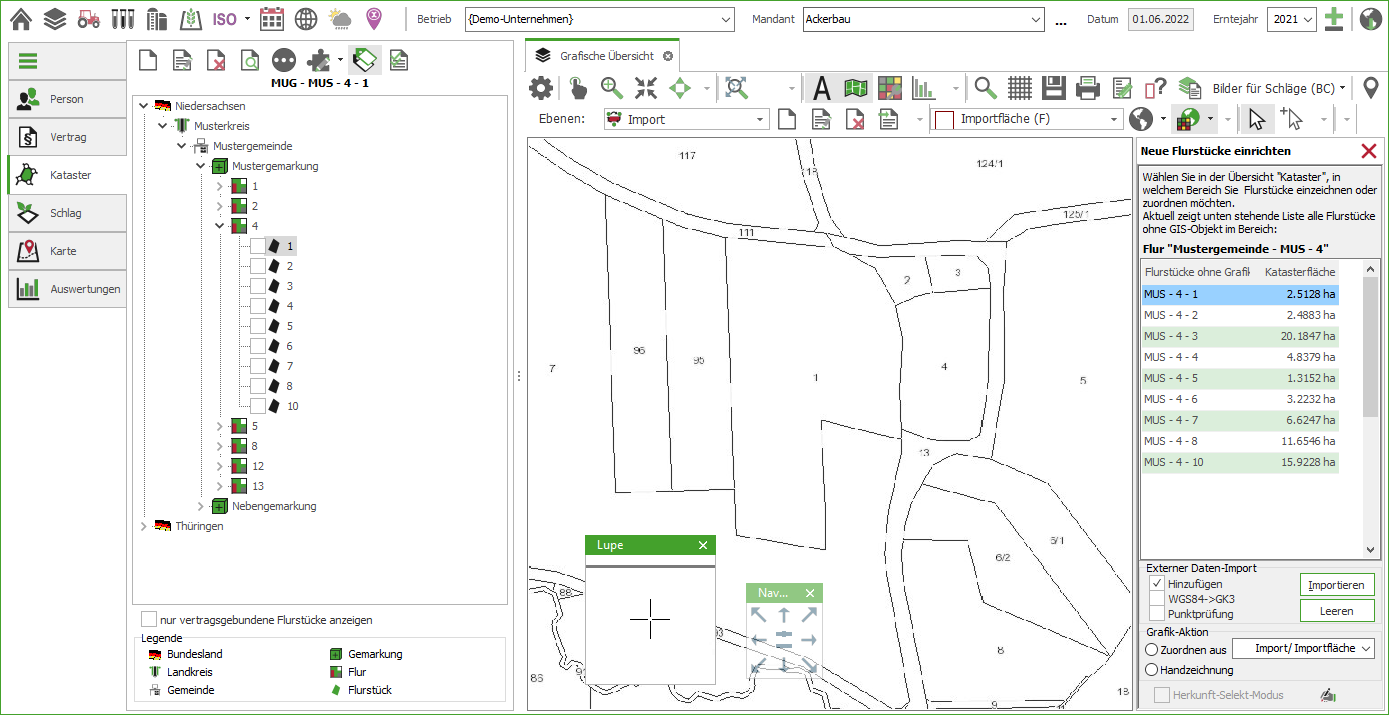Click the Importfläche color swatch box
This screenshot has height=715, width=1389.
(943, 120)
